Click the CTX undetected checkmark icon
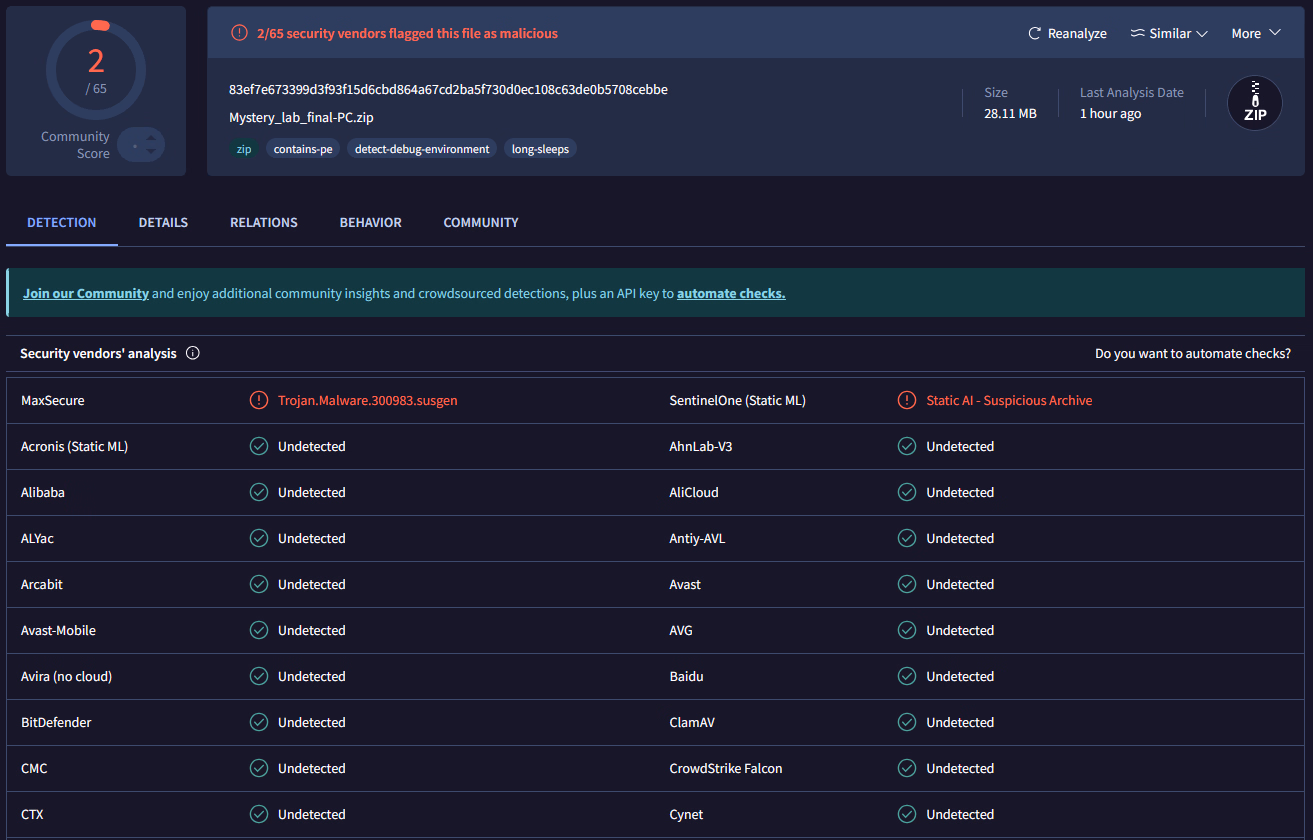Screen dimensions: 1313x840 [x=259, y=814]
